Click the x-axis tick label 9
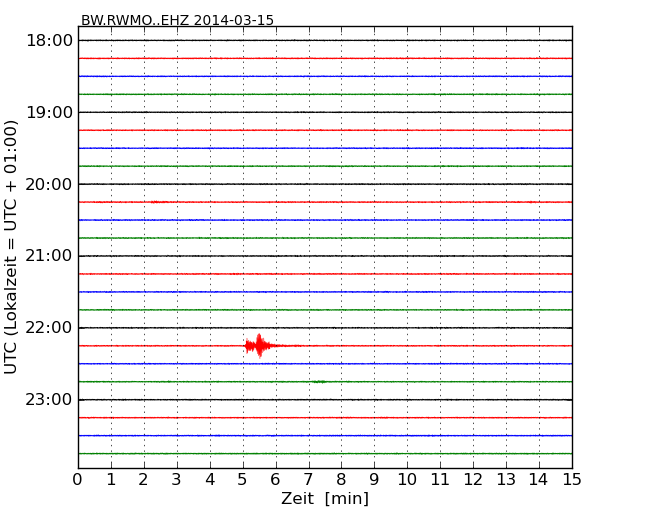Viewport: 650px width, 520px height. point(374,480)
